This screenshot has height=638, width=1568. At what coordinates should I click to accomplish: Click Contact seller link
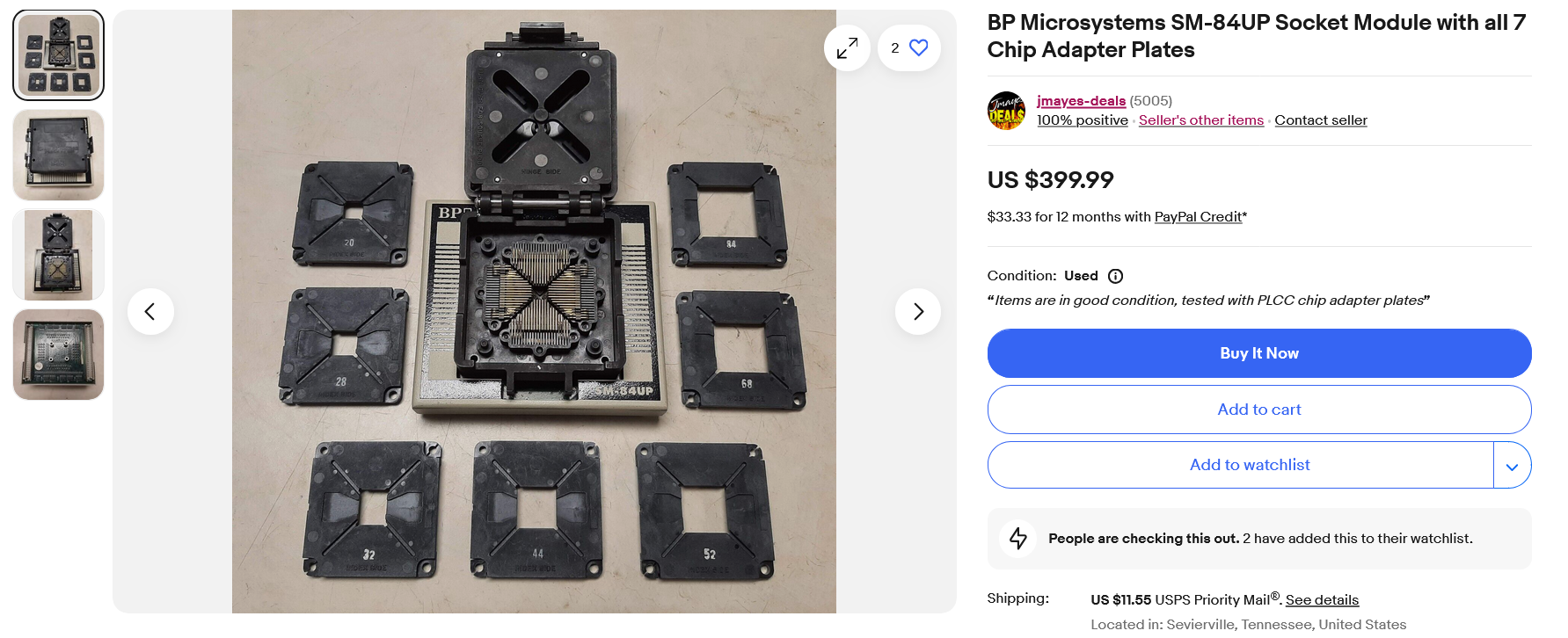(x=1321, y=120)
